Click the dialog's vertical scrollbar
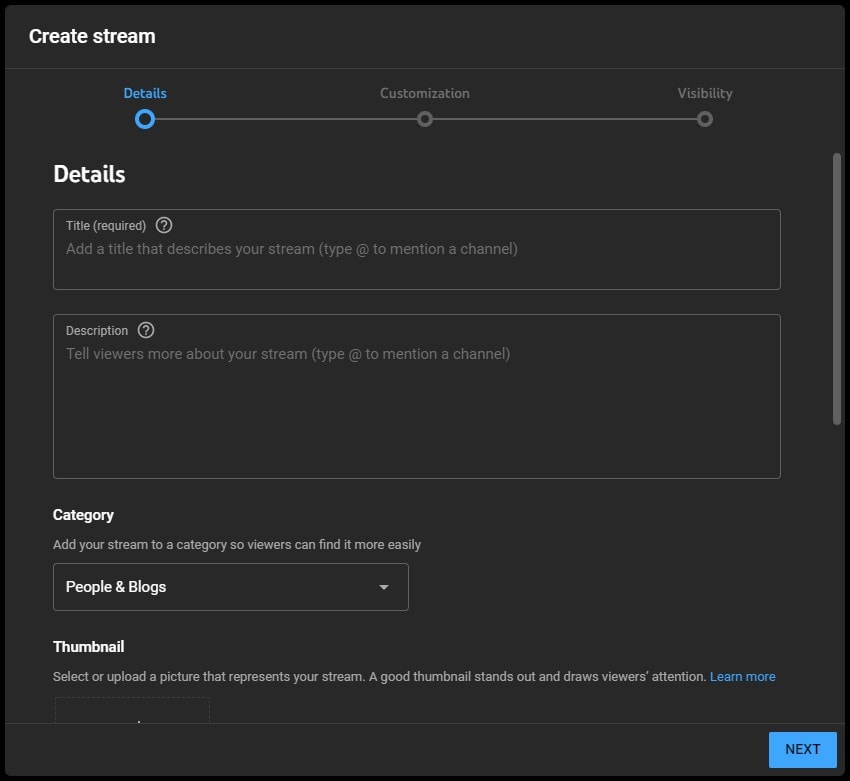This screenshot has width=850, height=781. coord(837,290)
